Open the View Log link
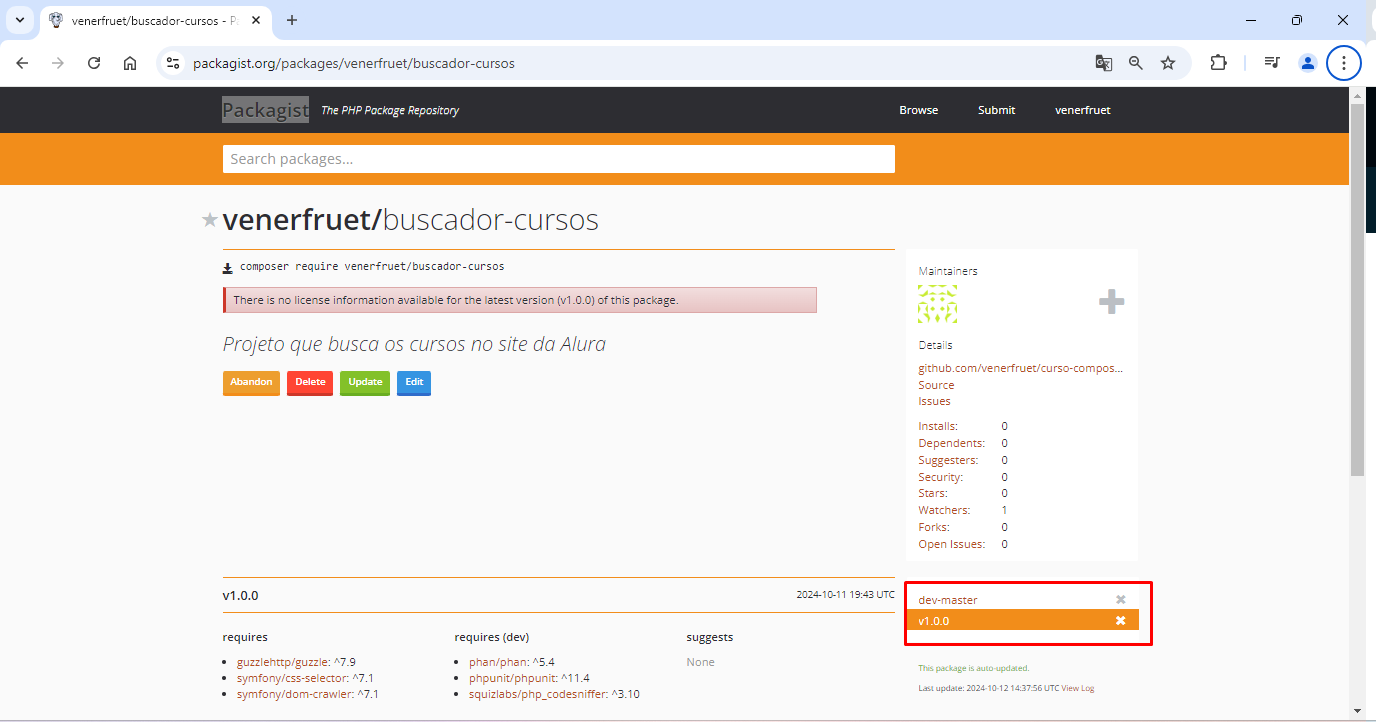The image size is (1376, 722). pos(1078,688)
